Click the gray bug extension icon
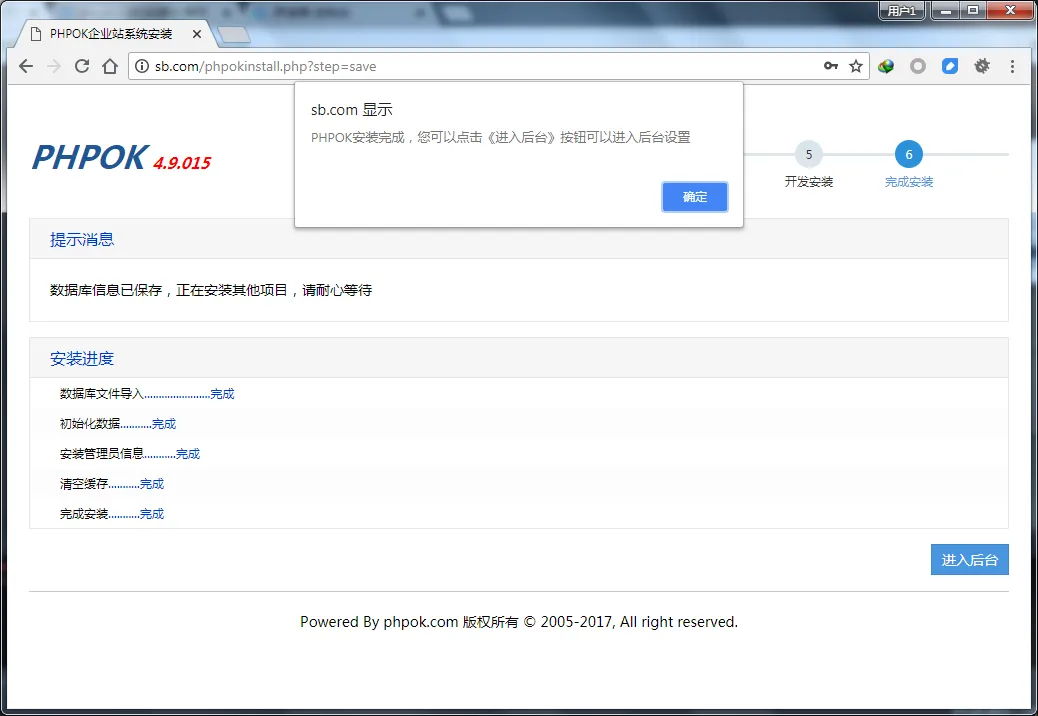Viewport: 1038px width, 716px height. [x=982, y=66]
